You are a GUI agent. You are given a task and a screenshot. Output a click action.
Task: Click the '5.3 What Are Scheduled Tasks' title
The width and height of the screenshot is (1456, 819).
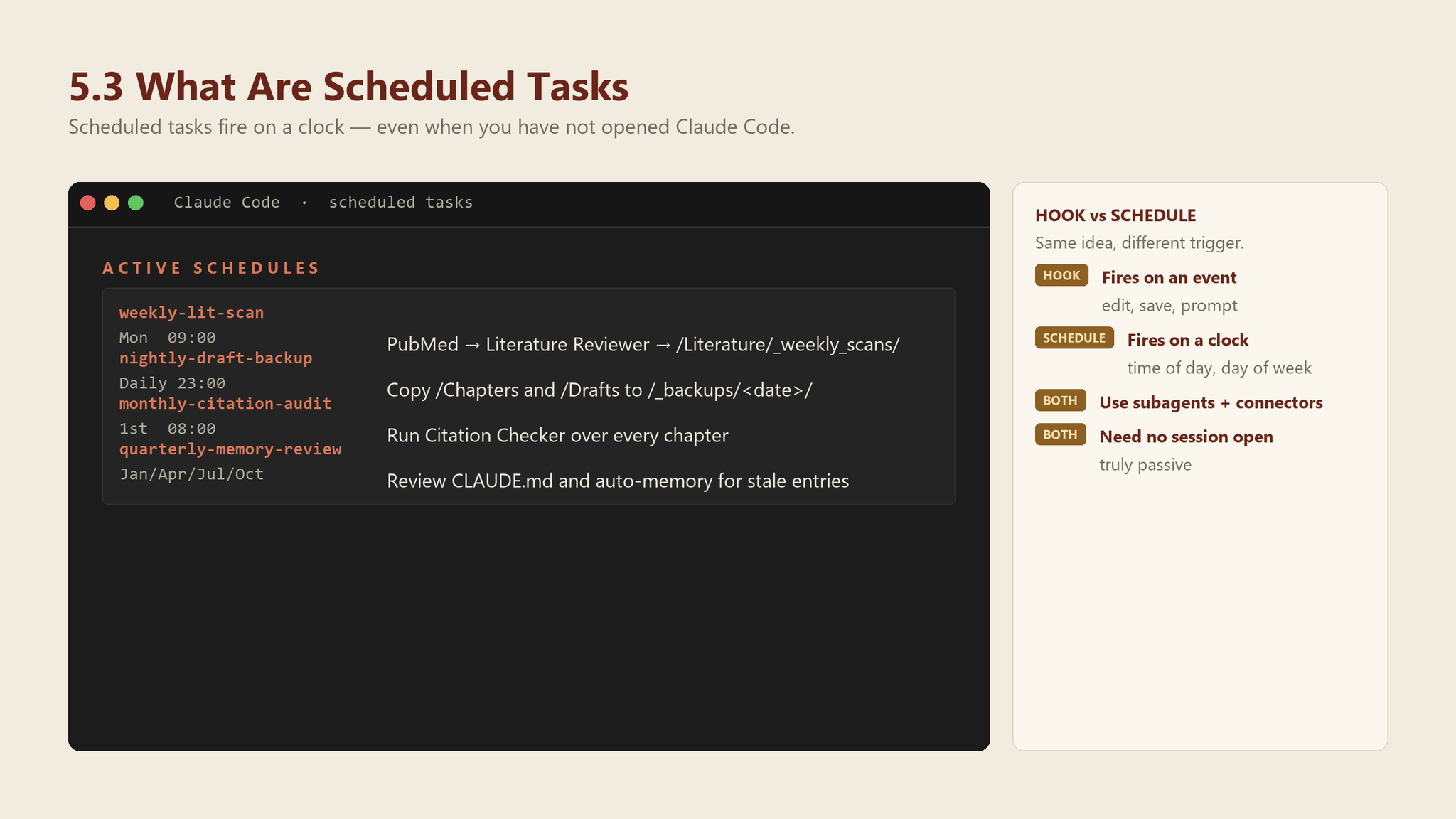coord(349,87)
